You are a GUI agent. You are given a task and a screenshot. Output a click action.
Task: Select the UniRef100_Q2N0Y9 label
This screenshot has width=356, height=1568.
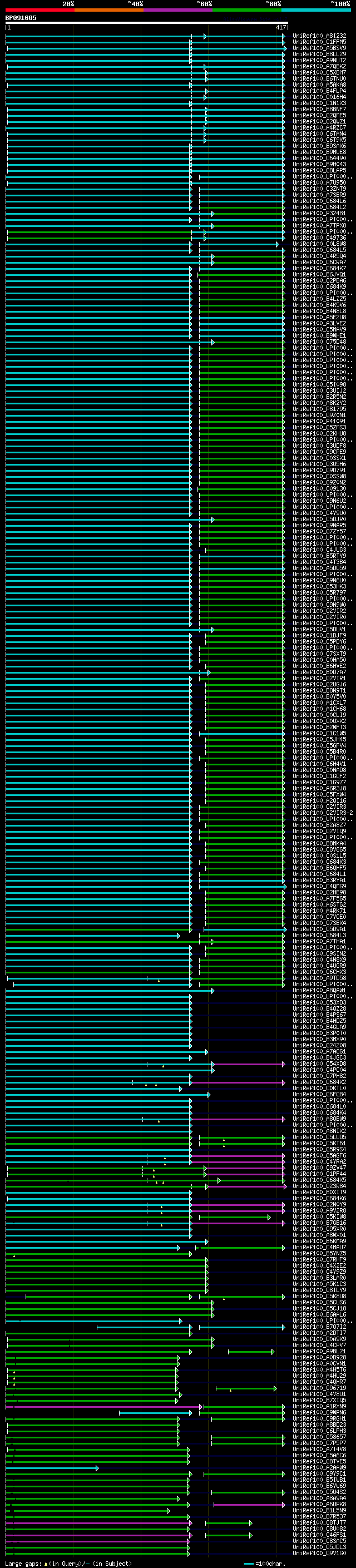point(319,1204)
